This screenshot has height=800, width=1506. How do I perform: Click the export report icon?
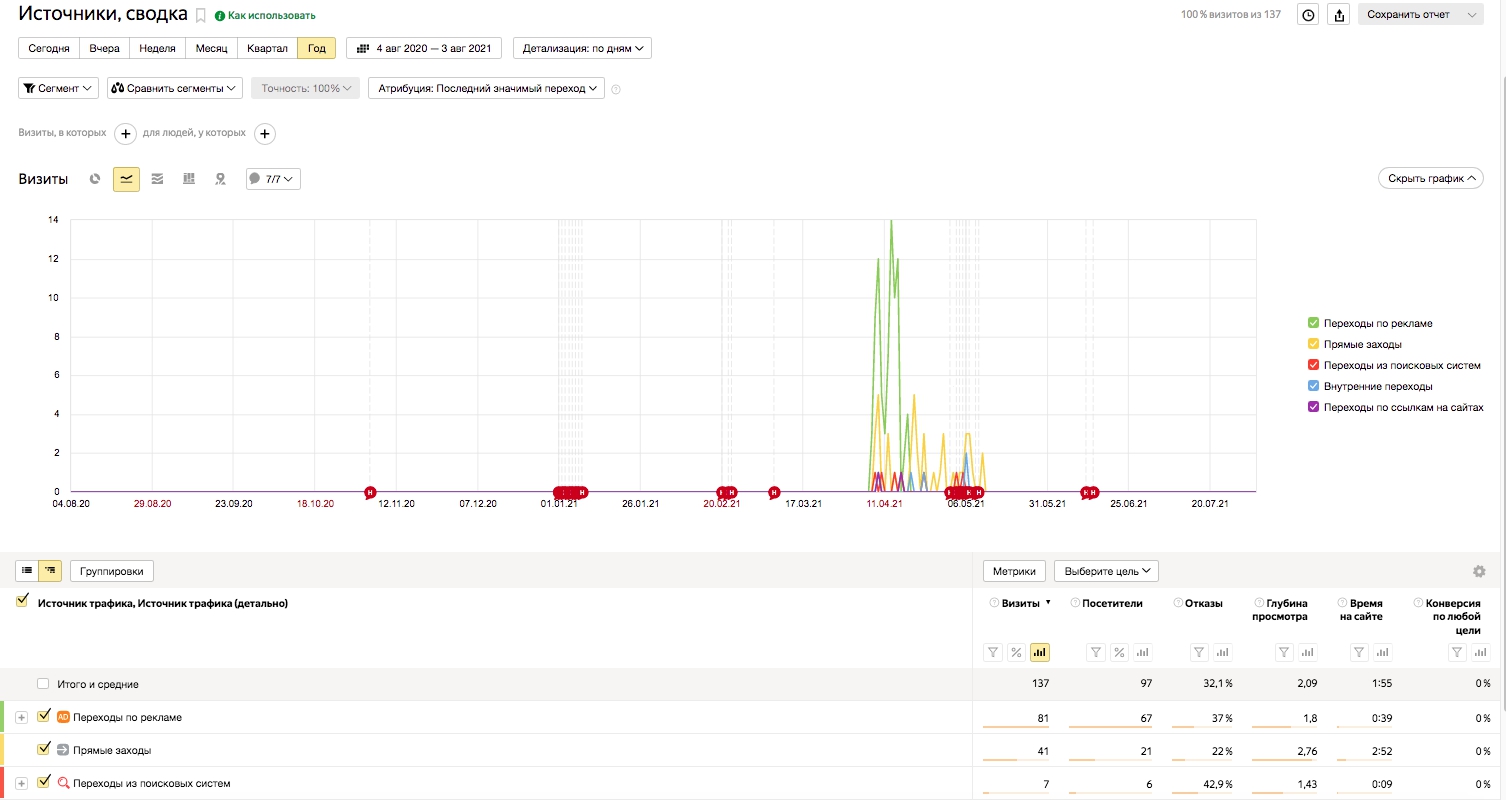(x=1340, y=15)
